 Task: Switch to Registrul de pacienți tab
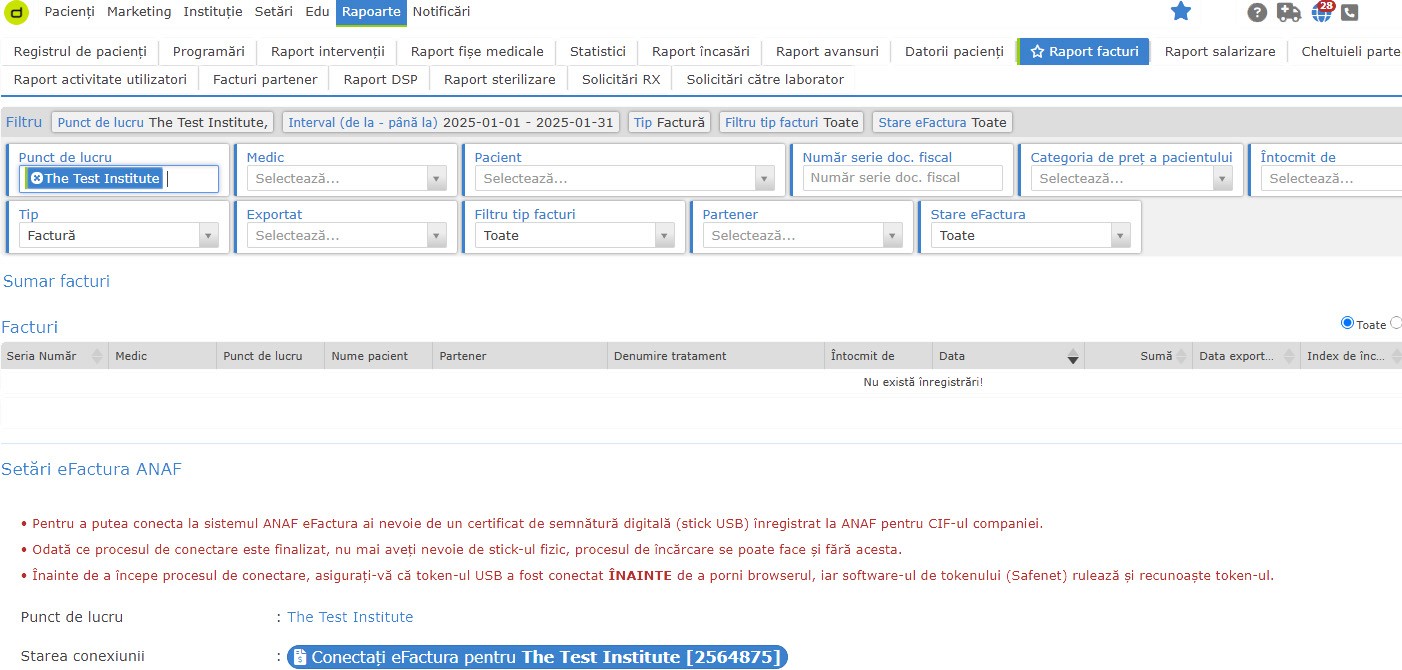(x=80, y=51)
